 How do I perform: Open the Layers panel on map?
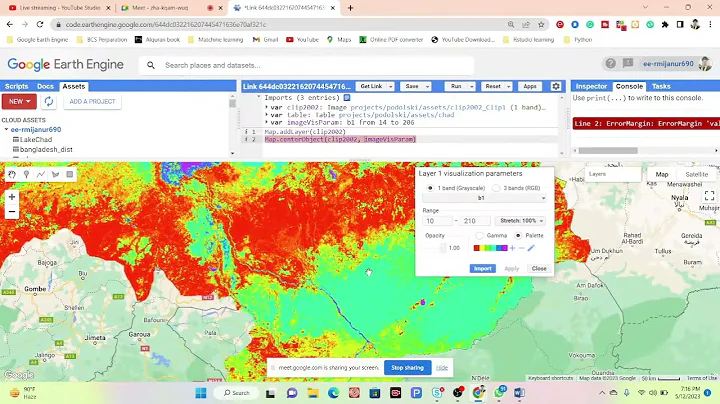(x=613, y=174)
